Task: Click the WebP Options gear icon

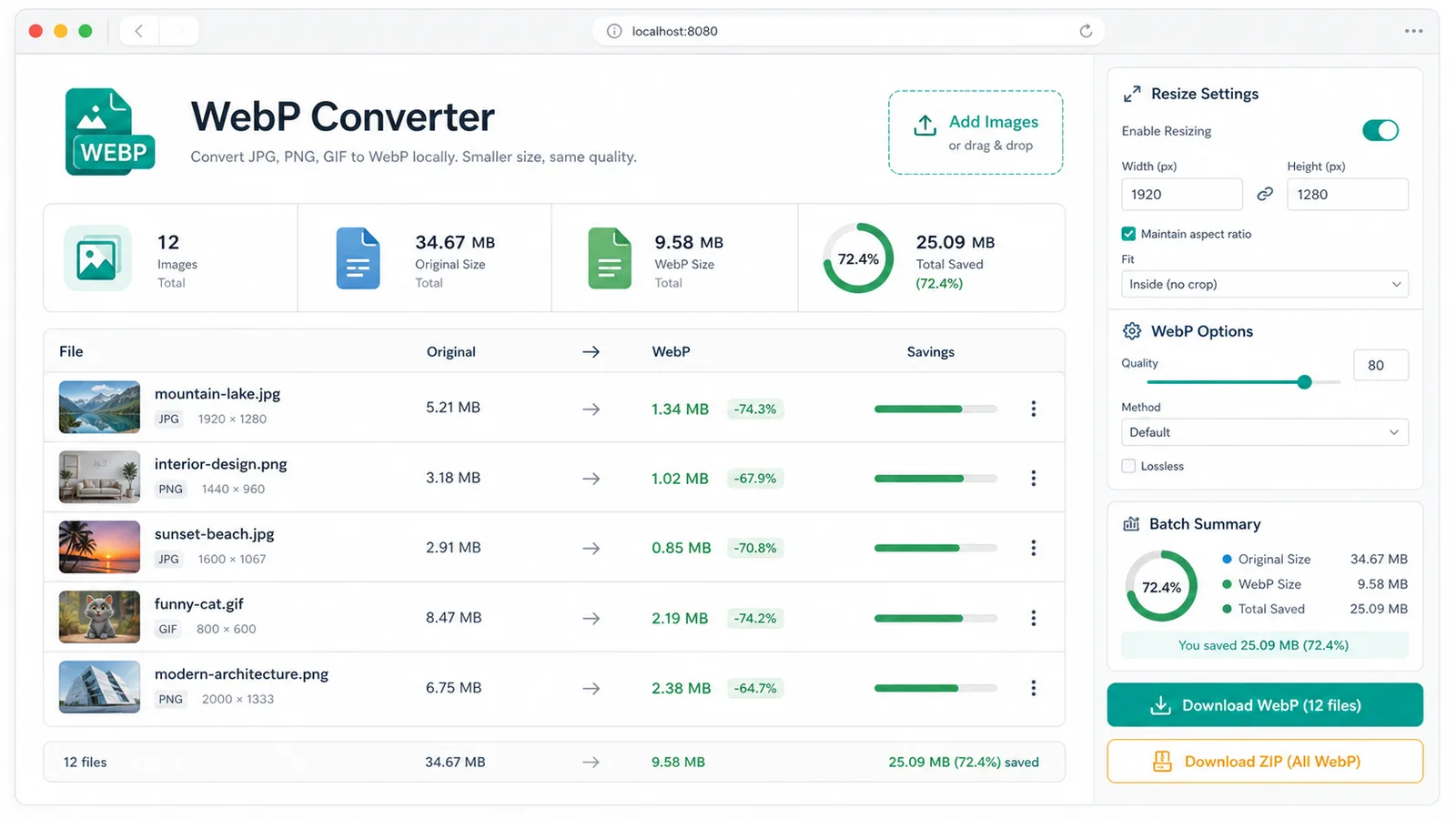Action: coord(1132,331)
